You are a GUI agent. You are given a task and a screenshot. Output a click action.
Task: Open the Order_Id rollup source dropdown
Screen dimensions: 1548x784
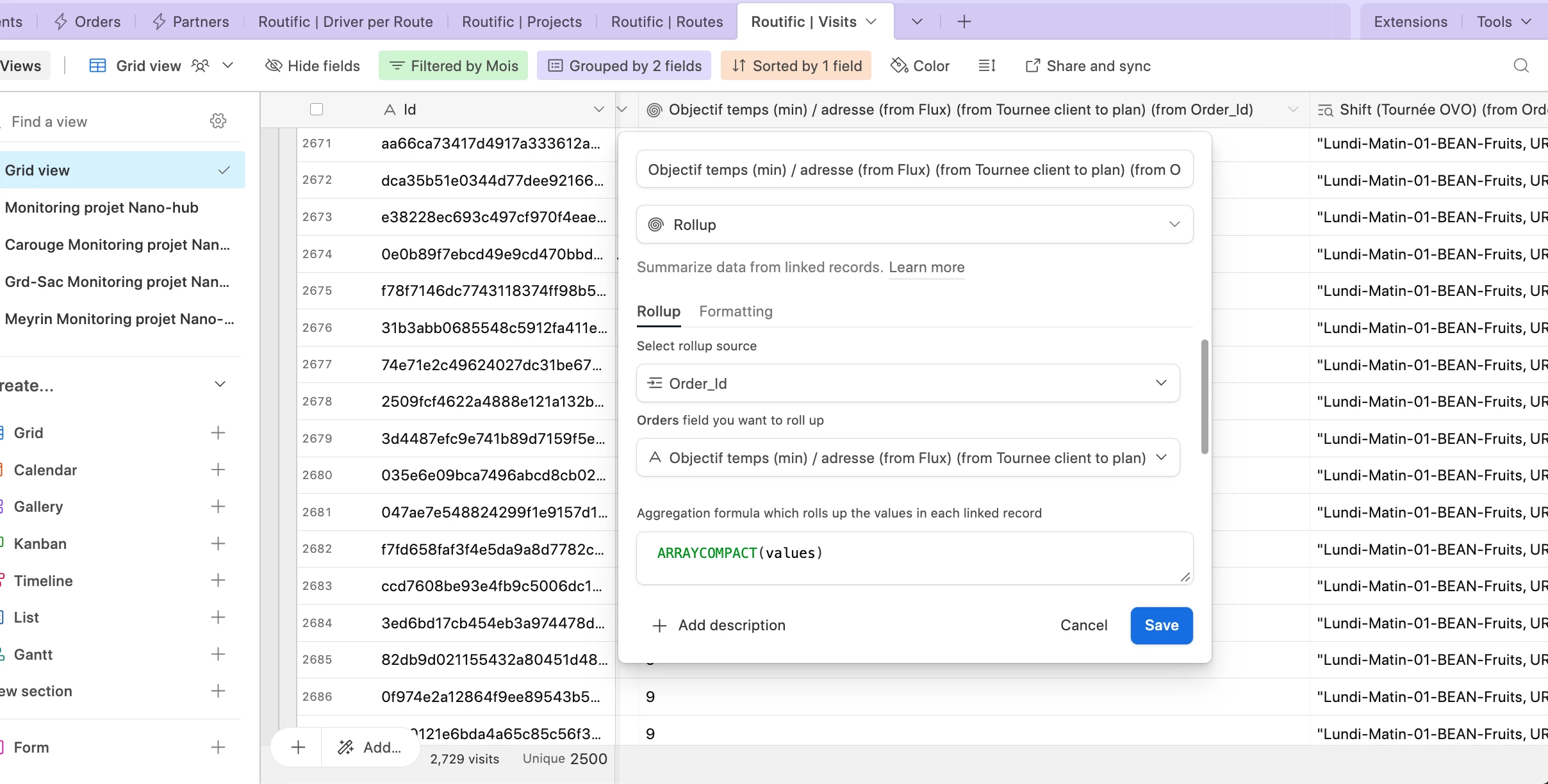click(x=907, y=383)
